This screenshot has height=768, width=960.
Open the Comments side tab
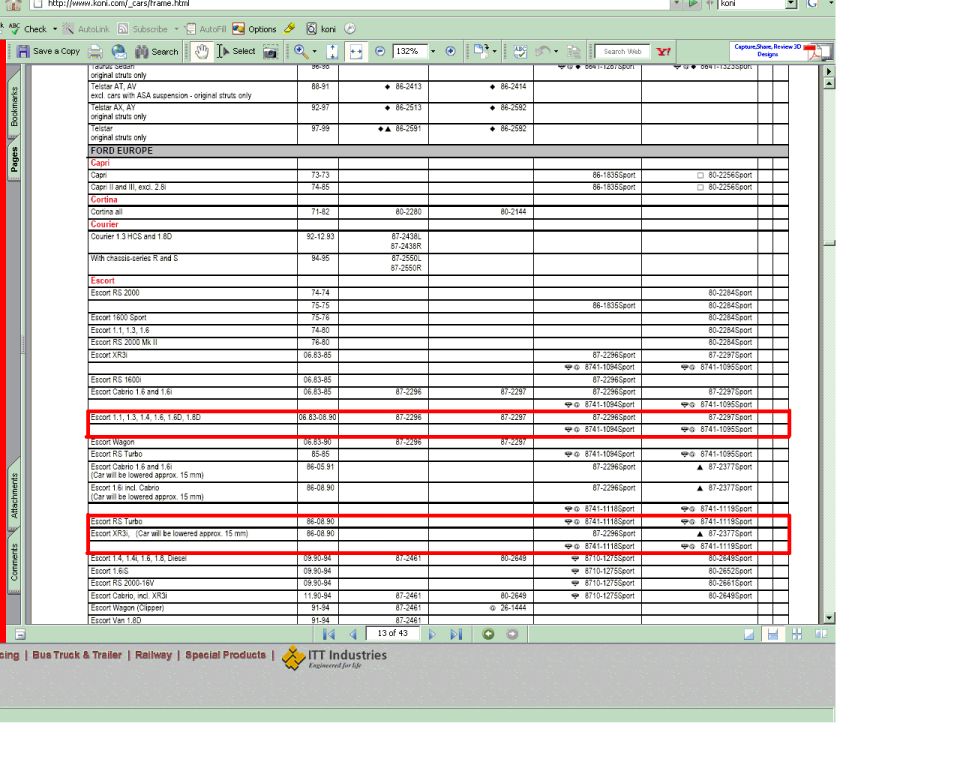14,562
